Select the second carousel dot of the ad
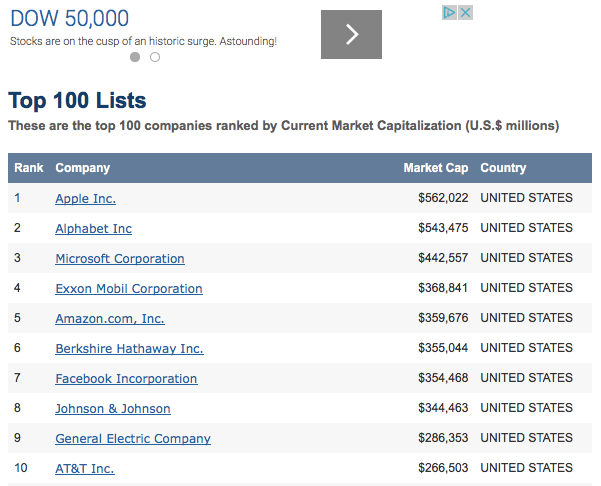 click(x=155, y=57)
